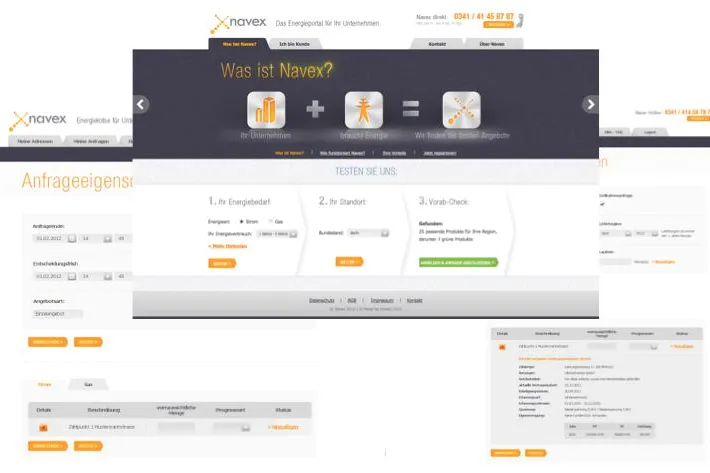Image resolution: width=710 pixels, height=473 pixels.
Task: Click the Laufzeit input field on the right page
Action: (615, 262)
